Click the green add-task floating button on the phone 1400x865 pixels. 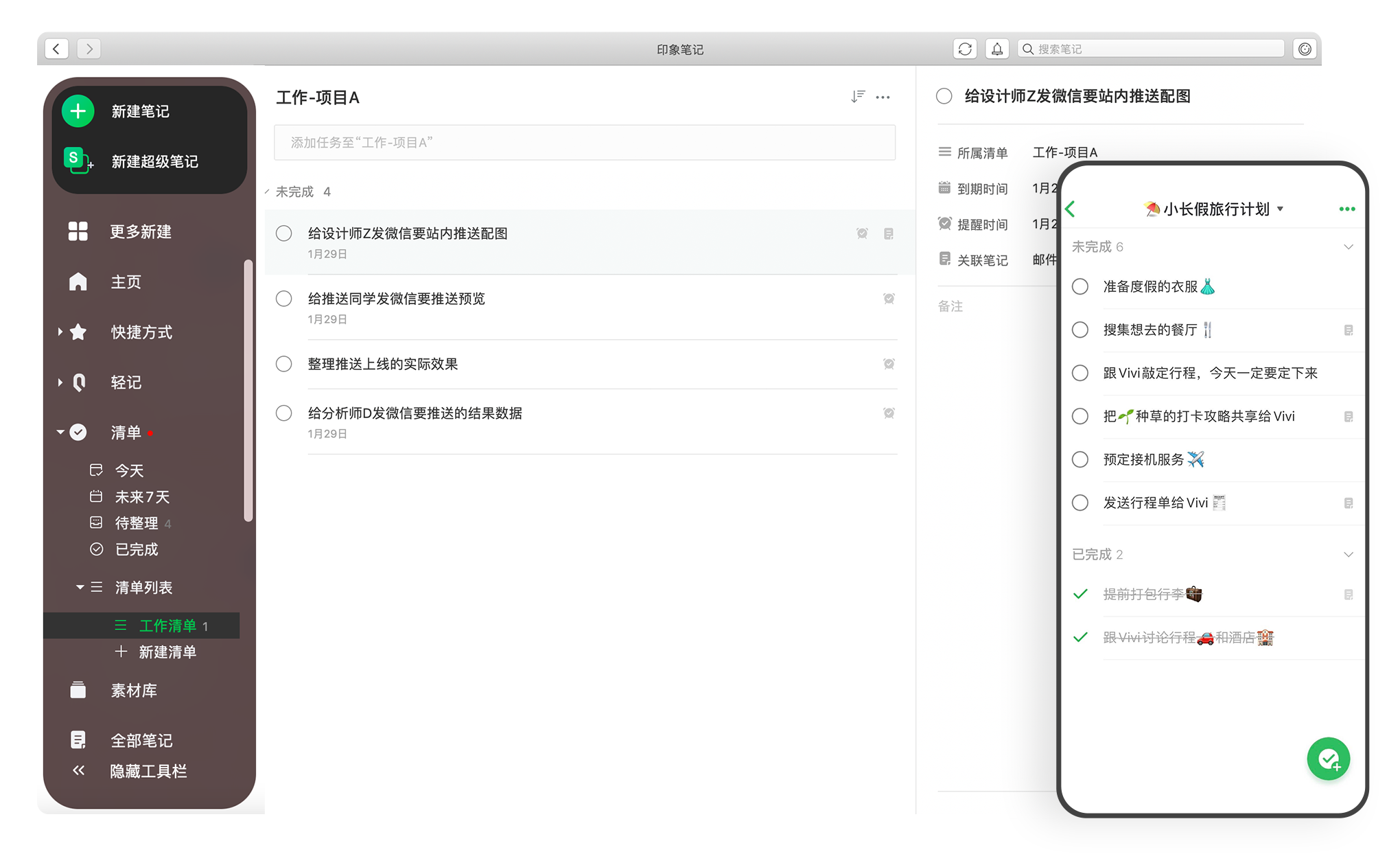tap(1327, 759)
